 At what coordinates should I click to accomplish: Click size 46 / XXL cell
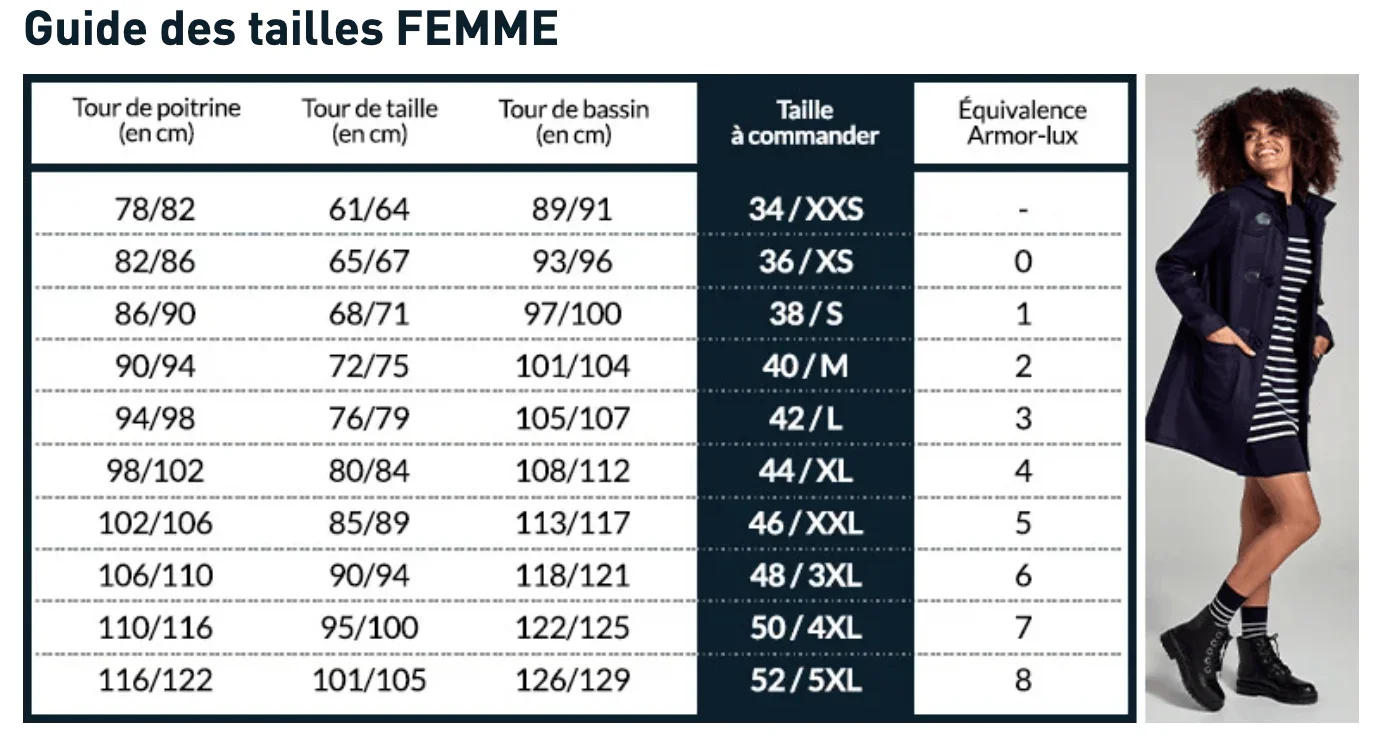[x=805, y=523]
